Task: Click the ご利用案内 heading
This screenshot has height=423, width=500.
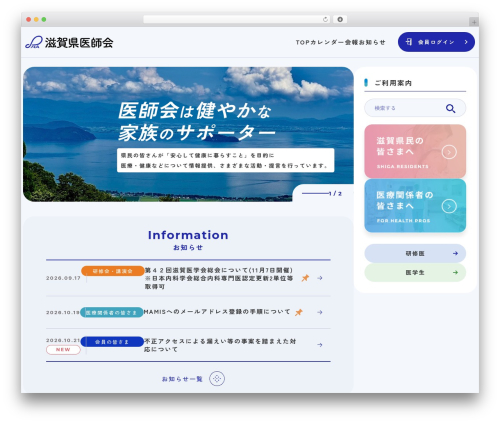Action: [x=393, y=83]
